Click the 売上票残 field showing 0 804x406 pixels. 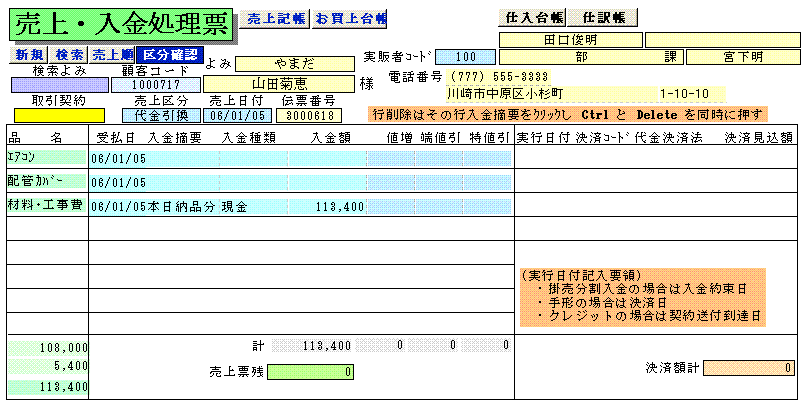310,372
